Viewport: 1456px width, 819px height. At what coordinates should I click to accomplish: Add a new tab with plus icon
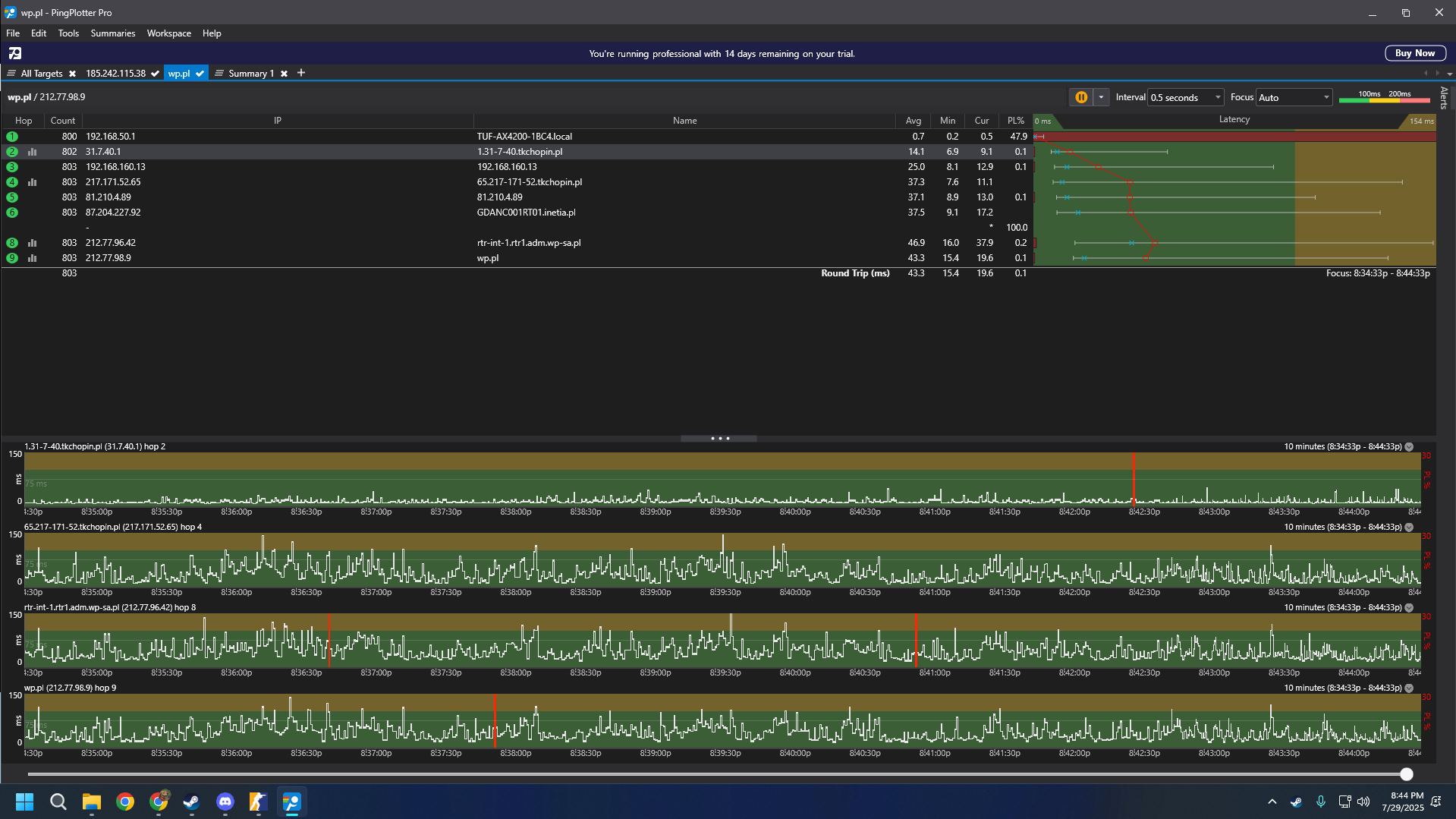(301, 73)
